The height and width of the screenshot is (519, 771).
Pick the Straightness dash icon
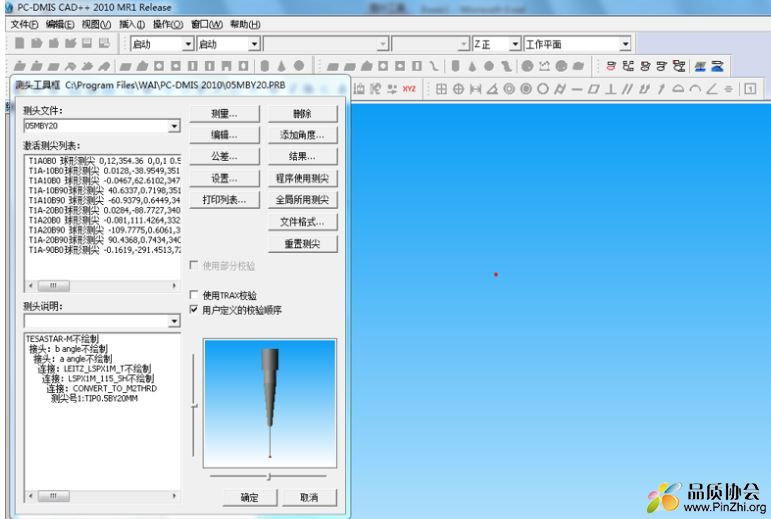pyautogui.click(x=577, y=89)
